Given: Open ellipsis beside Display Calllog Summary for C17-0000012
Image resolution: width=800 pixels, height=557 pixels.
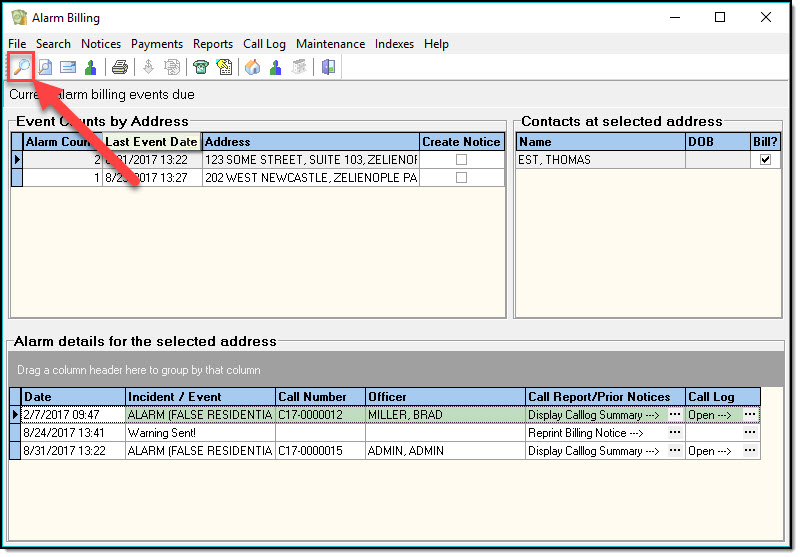Looking at the screenshot, I should [x=675, y=415].
